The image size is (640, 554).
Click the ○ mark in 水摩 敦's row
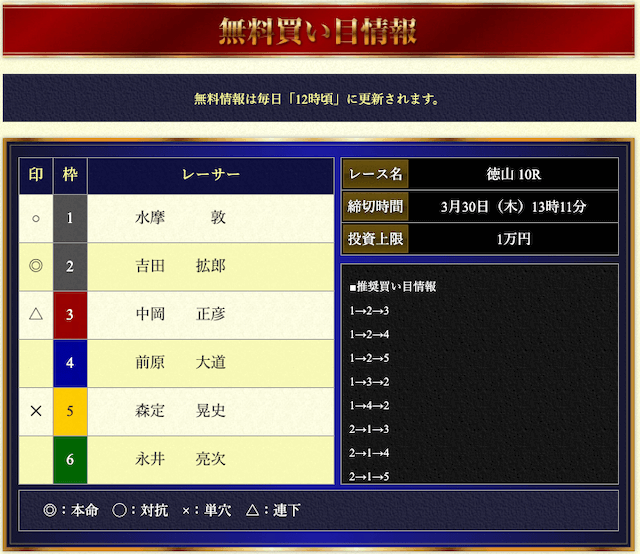(36, 218)
